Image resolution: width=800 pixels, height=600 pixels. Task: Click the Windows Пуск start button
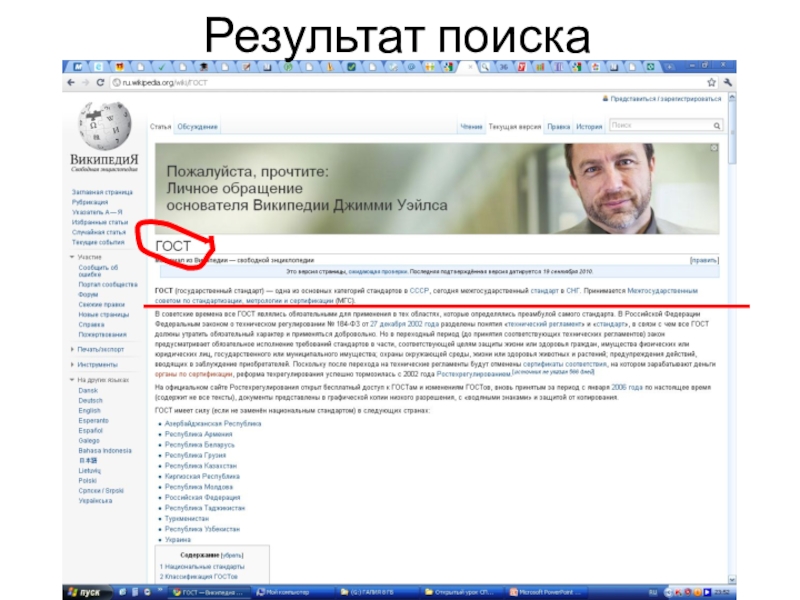[85, 592]
